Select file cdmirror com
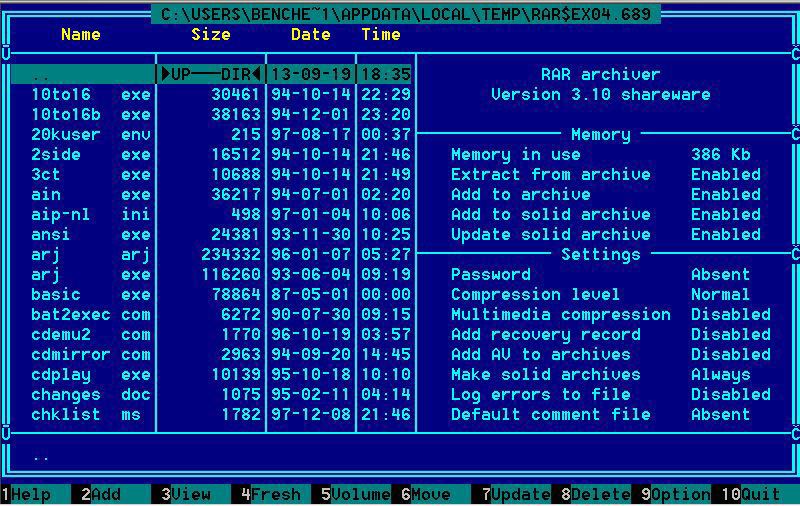800x506 pixels. click(211, 355)
